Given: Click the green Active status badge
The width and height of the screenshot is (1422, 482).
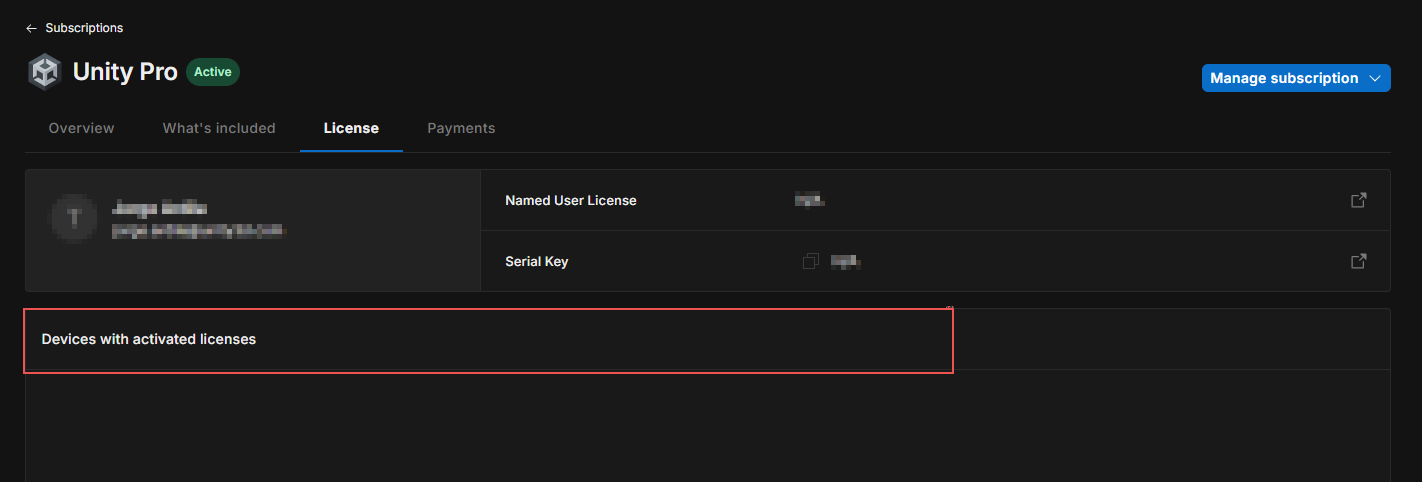Looking at the screenshot, I should [x=213, y=72].
